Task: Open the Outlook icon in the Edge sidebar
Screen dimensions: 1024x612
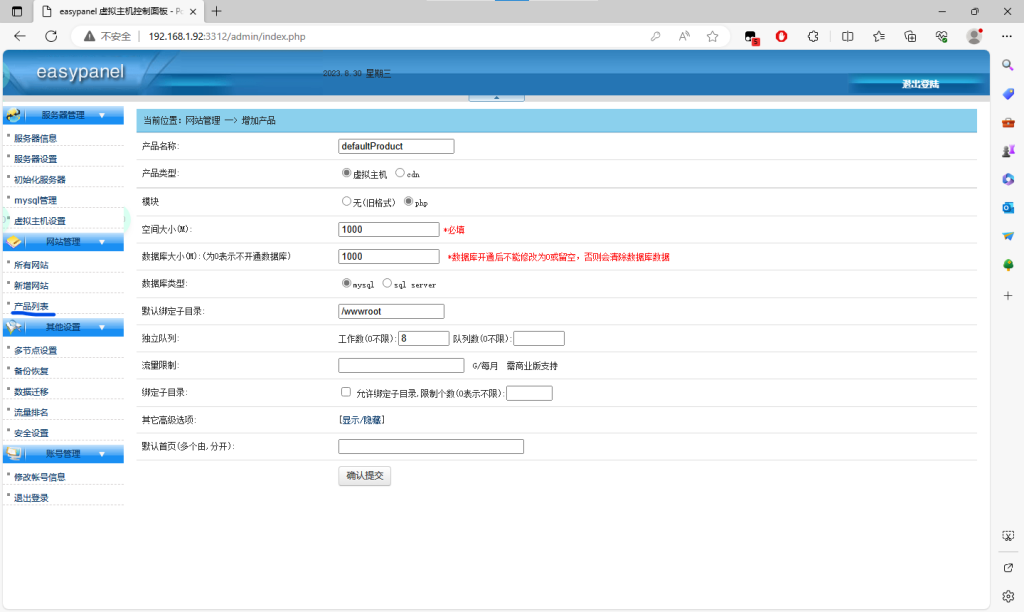Action: click(1008, 207)
